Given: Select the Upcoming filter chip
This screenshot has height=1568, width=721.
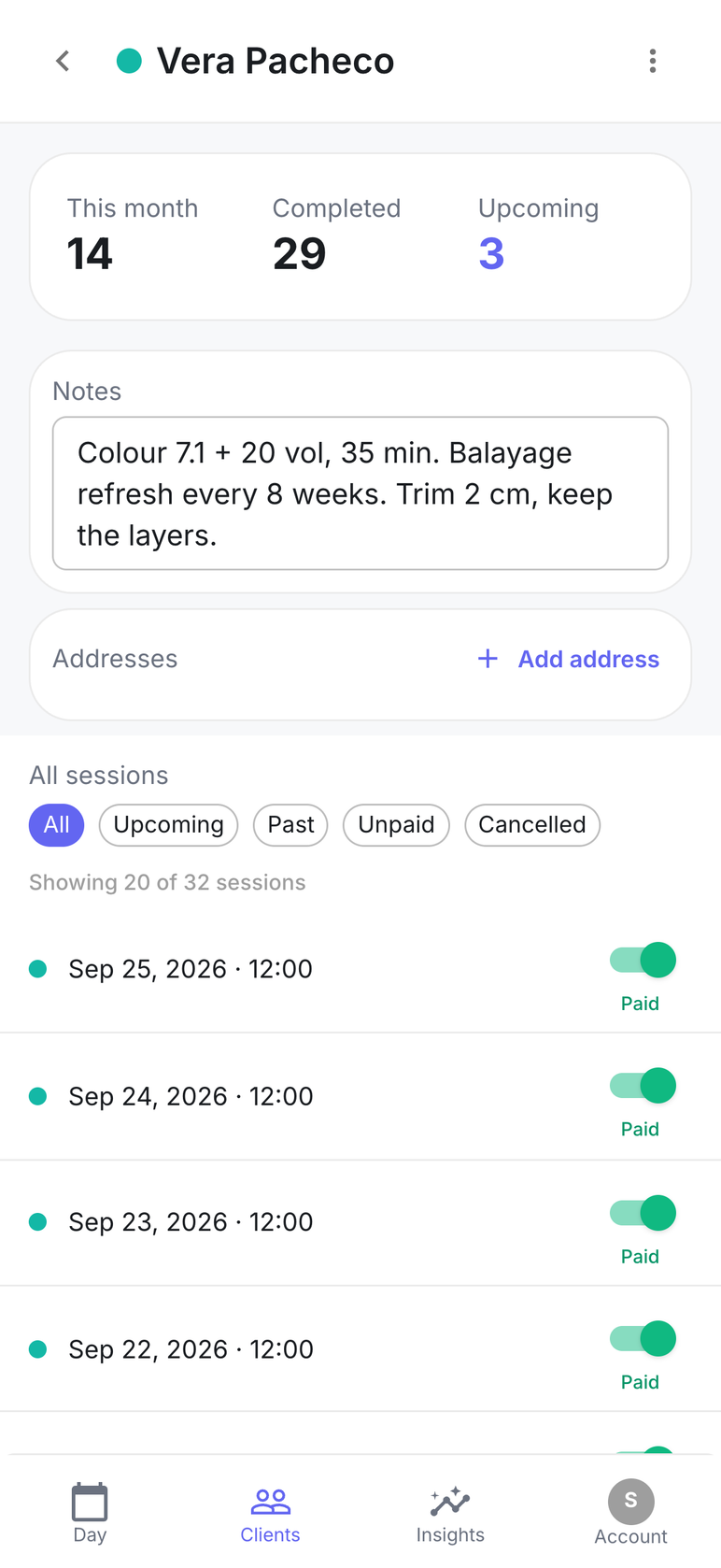Looking at the screenshot, I should [x=168, y=825].
